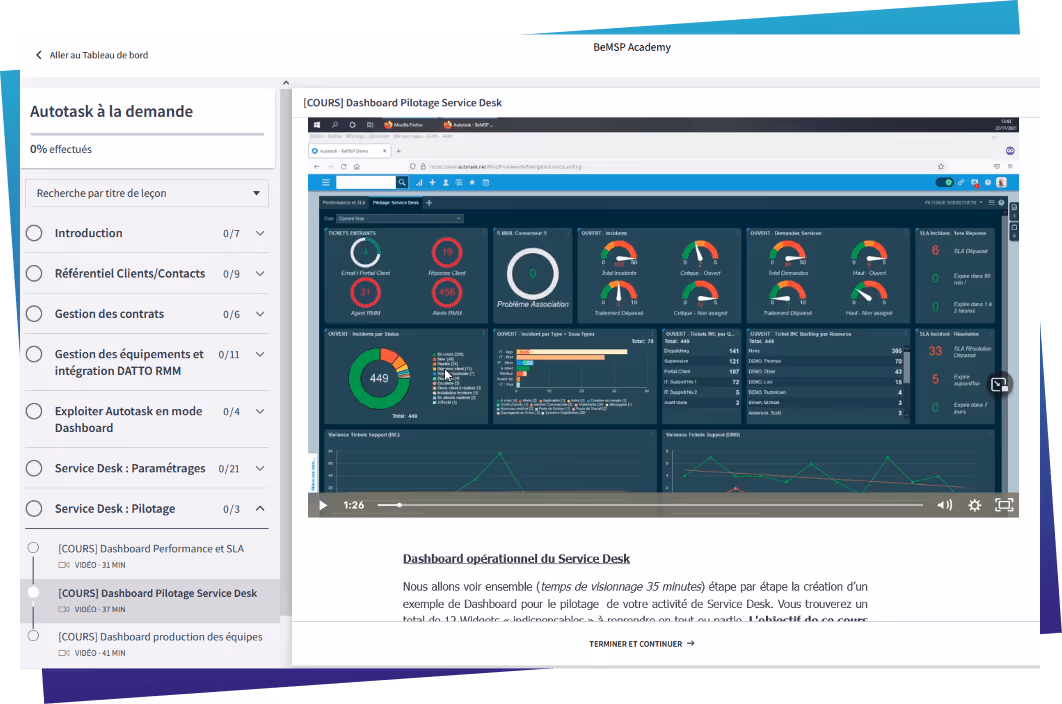Click Autotask favorites star icon
Screen dimensions: 1062x704
click(472, 182)
